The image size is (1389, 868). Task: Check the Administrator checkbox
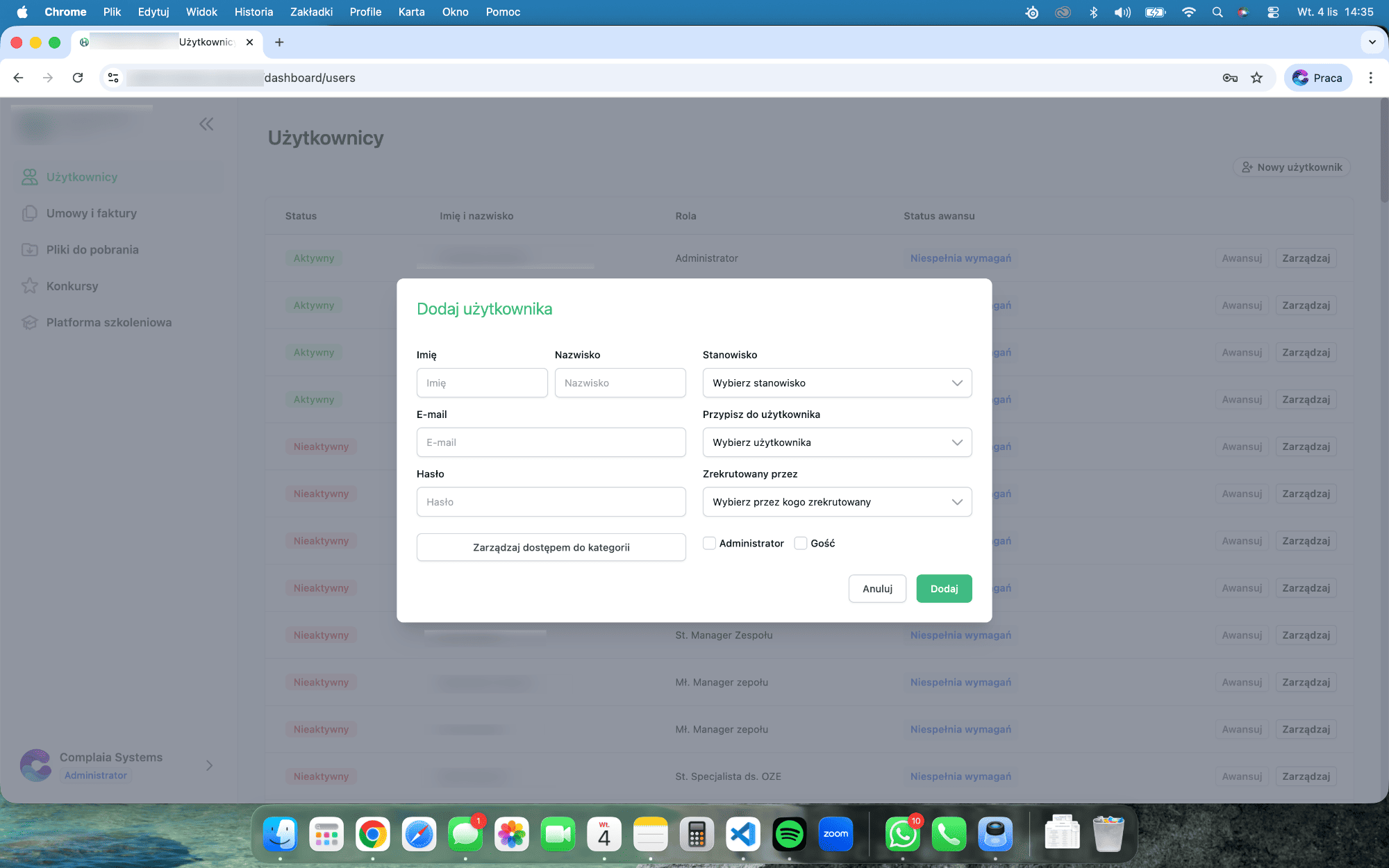pos(709,543)
